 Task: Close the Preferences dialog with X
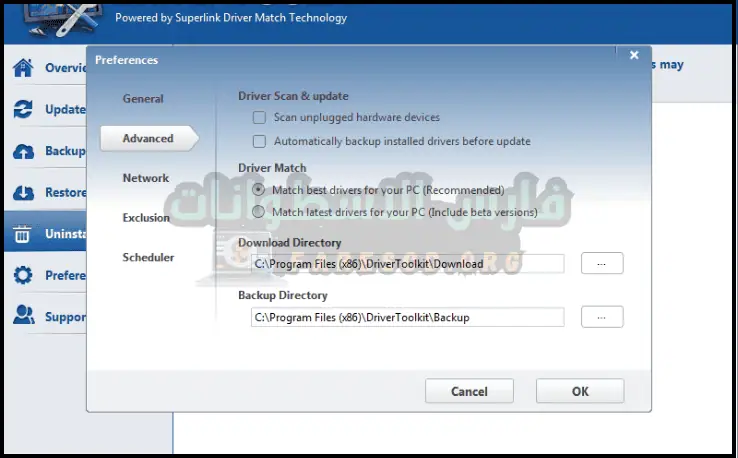(x=634, y=56)
